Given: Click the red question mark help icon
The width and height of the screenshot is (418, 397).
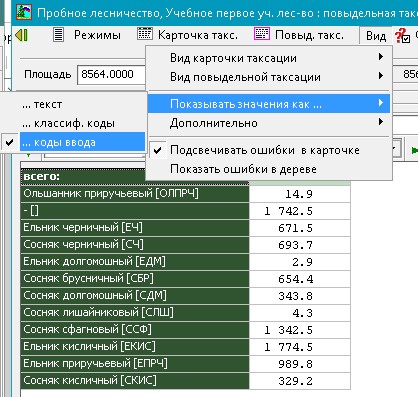Looking at the screenshot, I should click(x=402, y=35).
